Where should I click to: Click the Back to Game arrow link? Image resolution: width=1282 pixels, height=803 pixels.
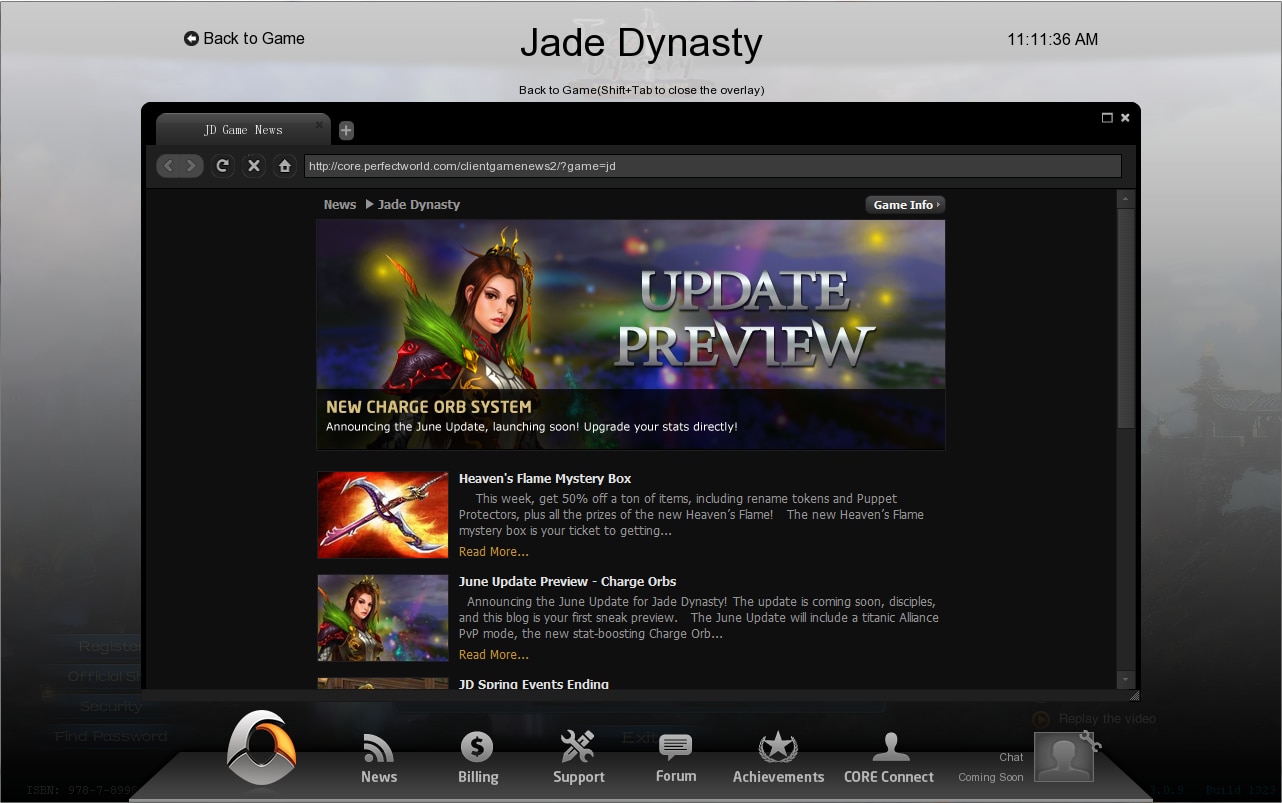[244, 38]
